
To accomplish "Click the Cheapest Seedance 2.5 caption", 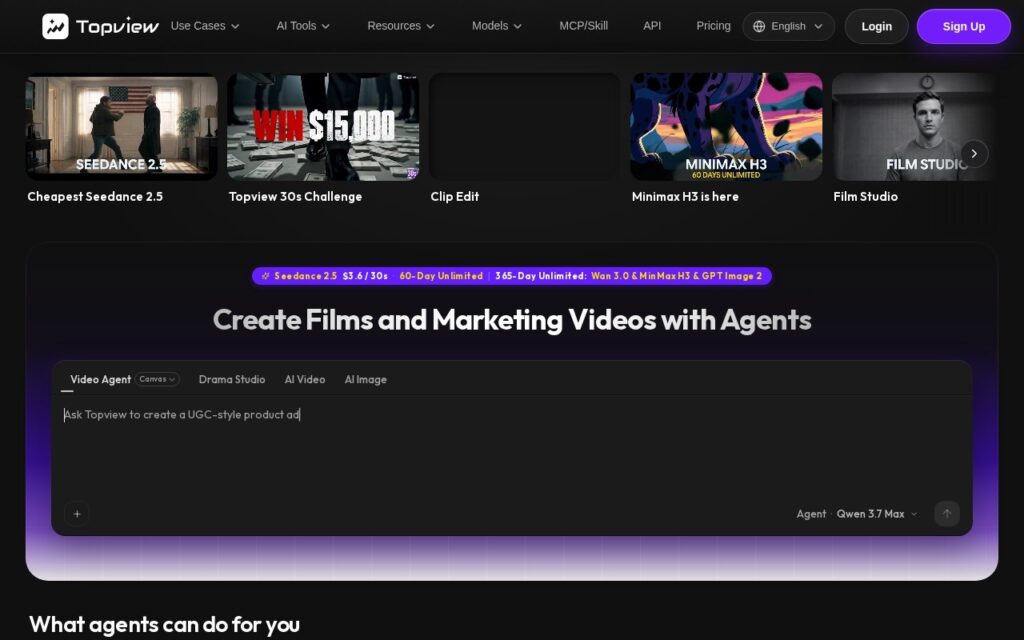I will (95, 197).
